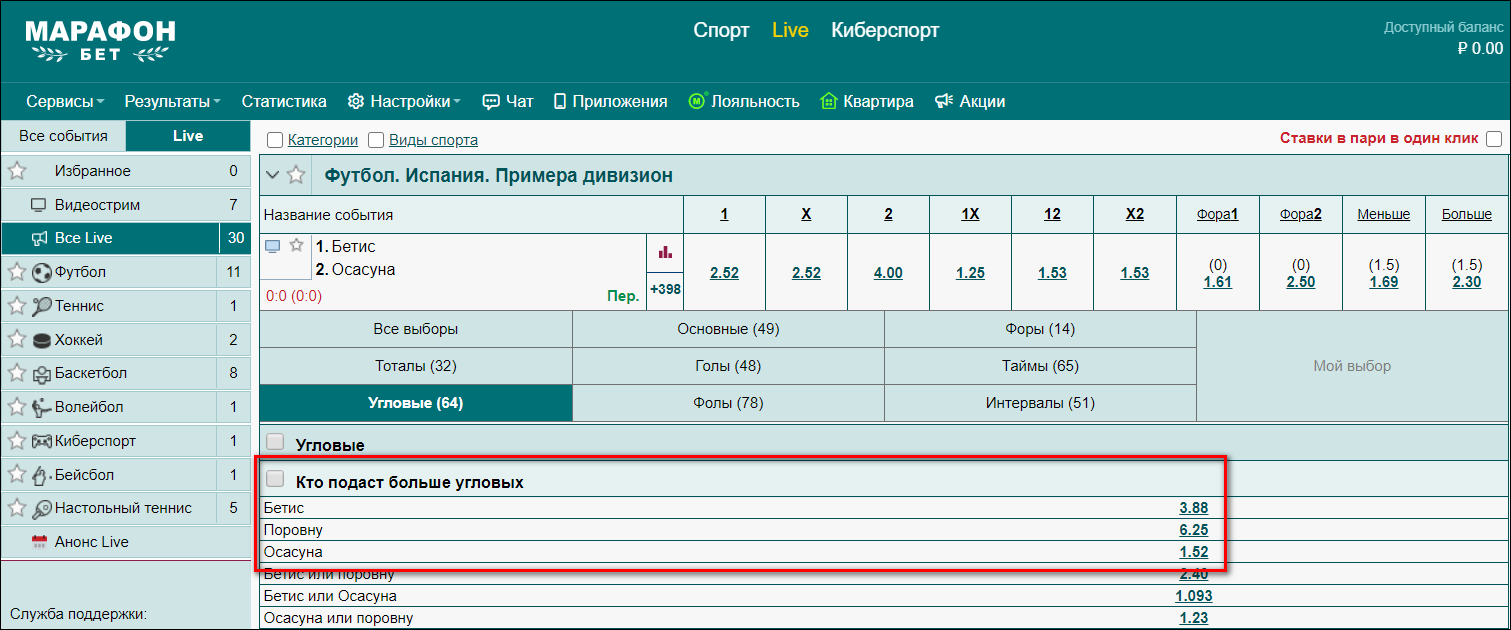Viewport: 1511px width, 630px height.
Task: Expand additional markets +398
Action: 665,289
